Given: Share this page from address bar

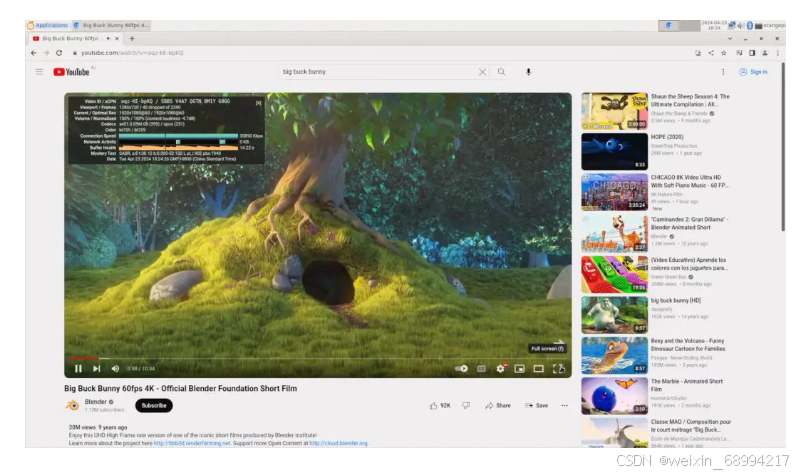Looking at the screenshot, I should (x=711, y=53).
